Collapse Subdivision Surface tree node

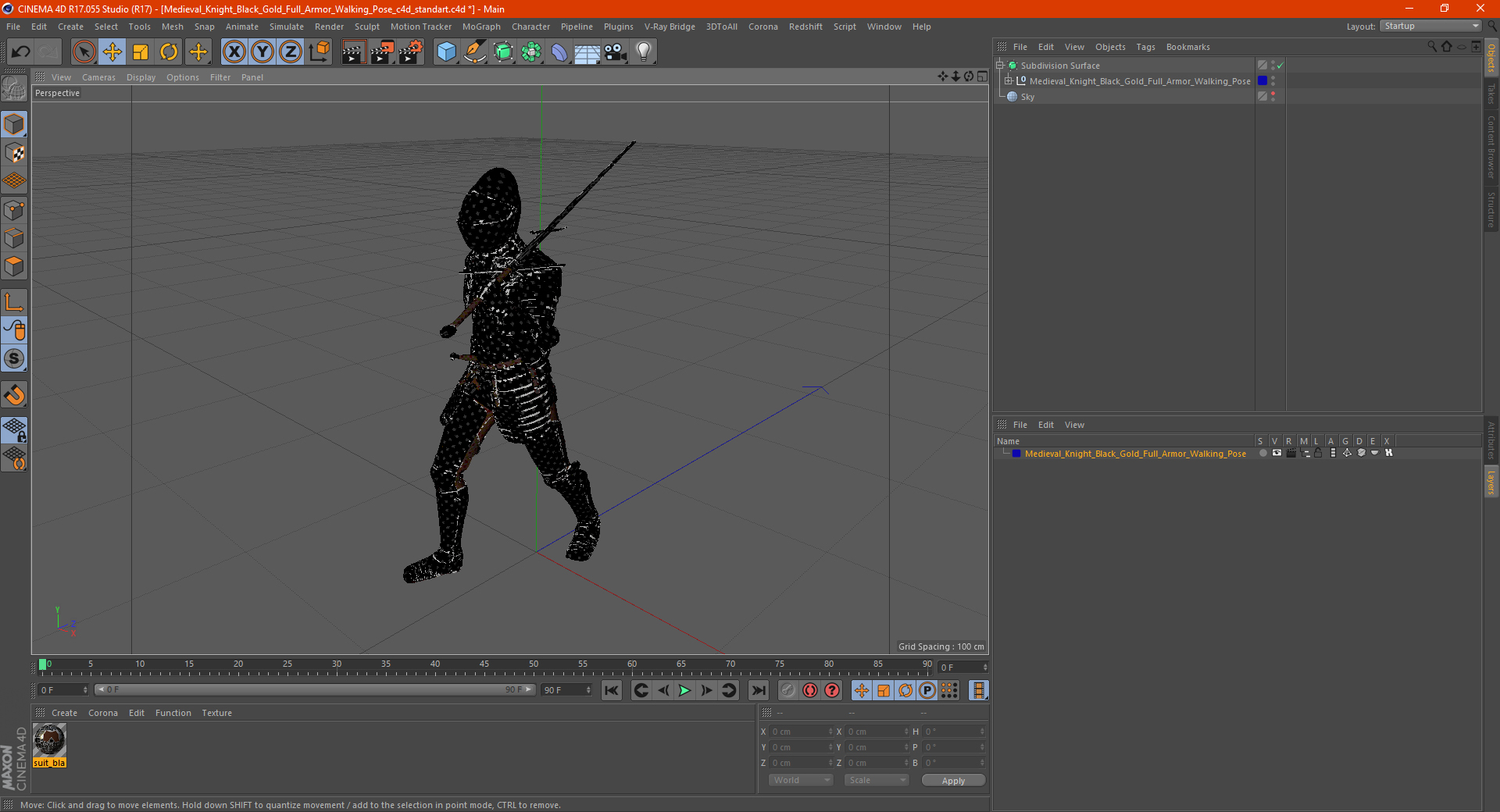coord(999,66)
